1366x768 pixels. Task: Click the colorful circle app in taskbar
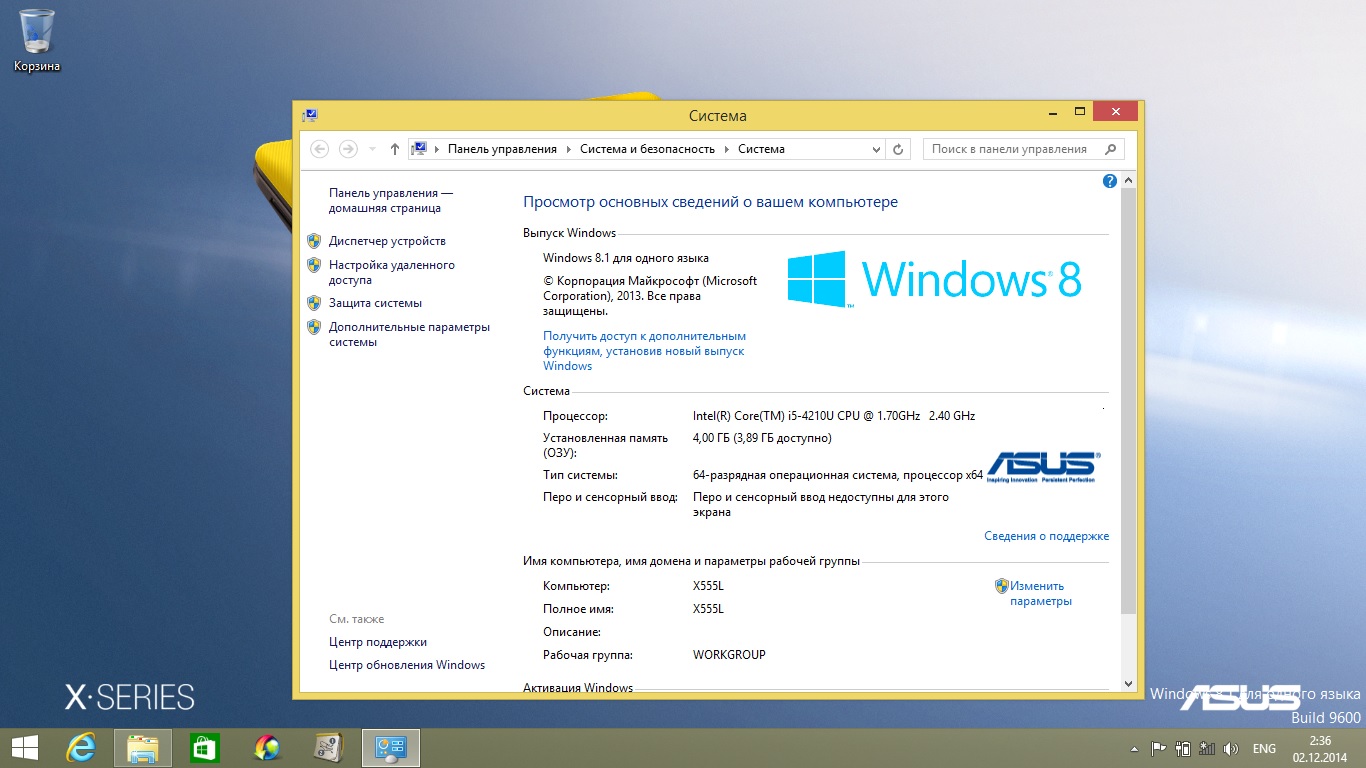267,747
